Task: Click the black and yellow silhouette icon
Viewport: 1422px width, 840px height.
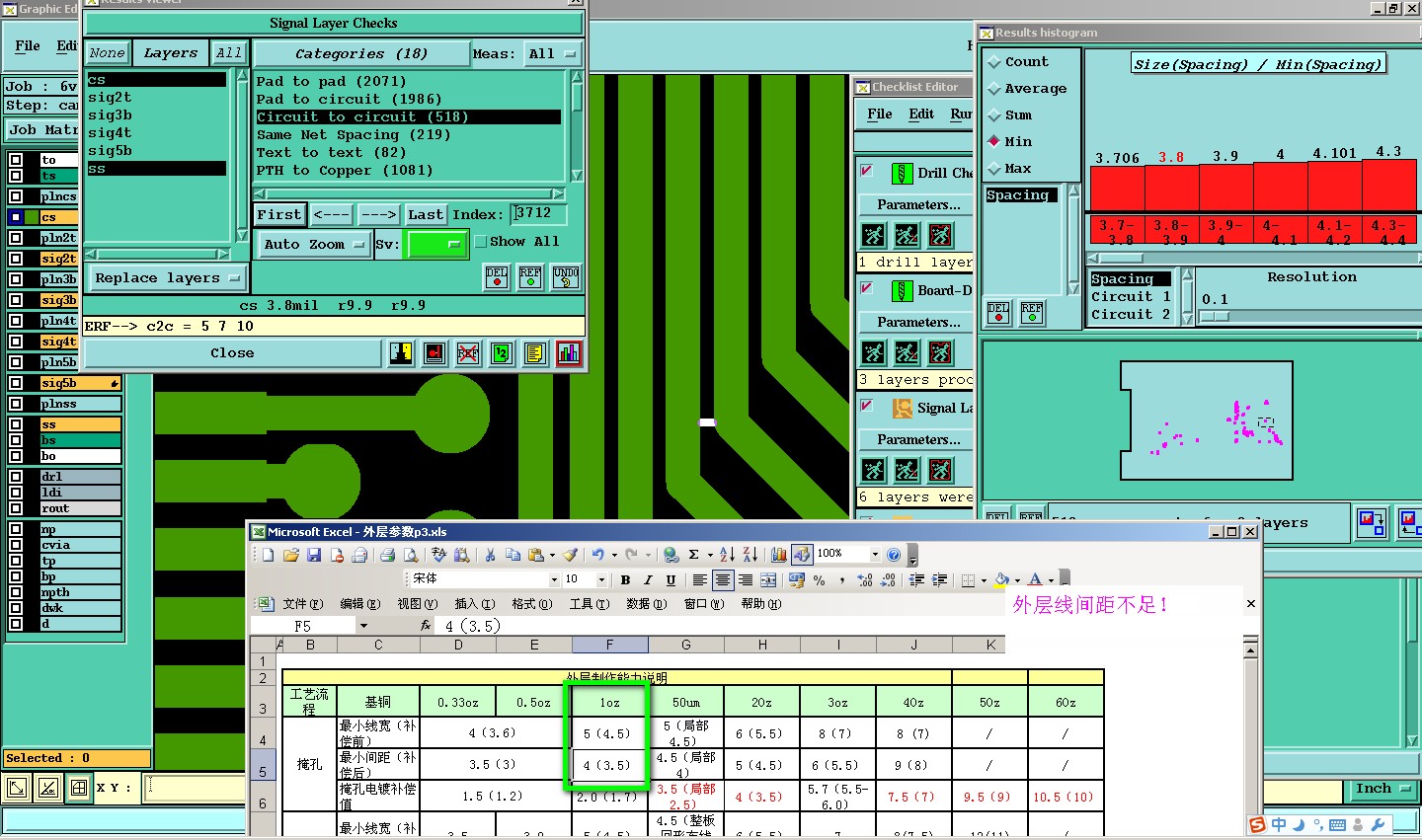Action: coord(401,353)
